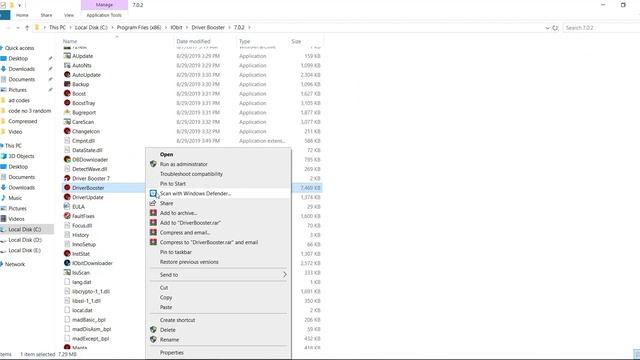
Task: Refresh the current folder
Action: point(555,28)
